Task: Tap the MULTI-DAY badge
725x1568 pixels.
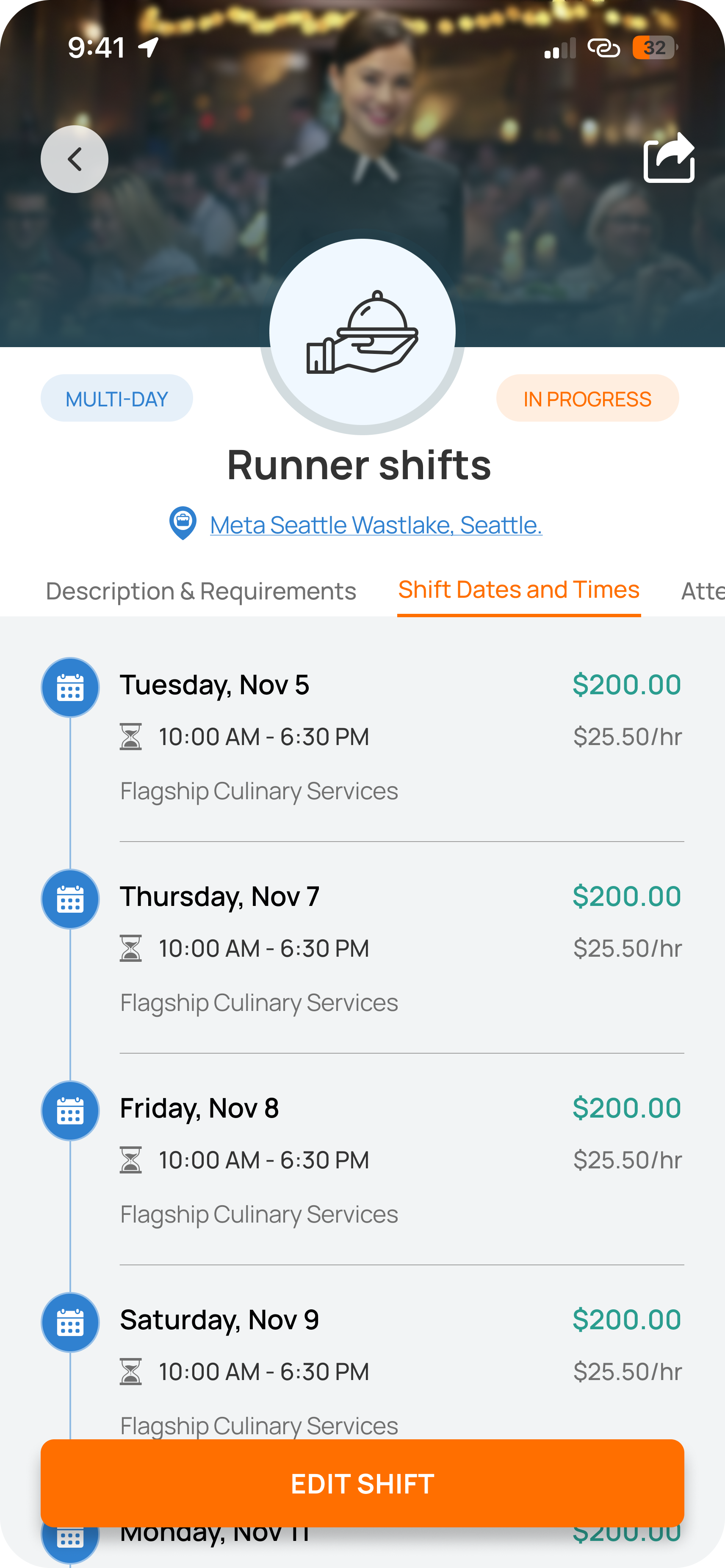Action: [x=117, y=398]
